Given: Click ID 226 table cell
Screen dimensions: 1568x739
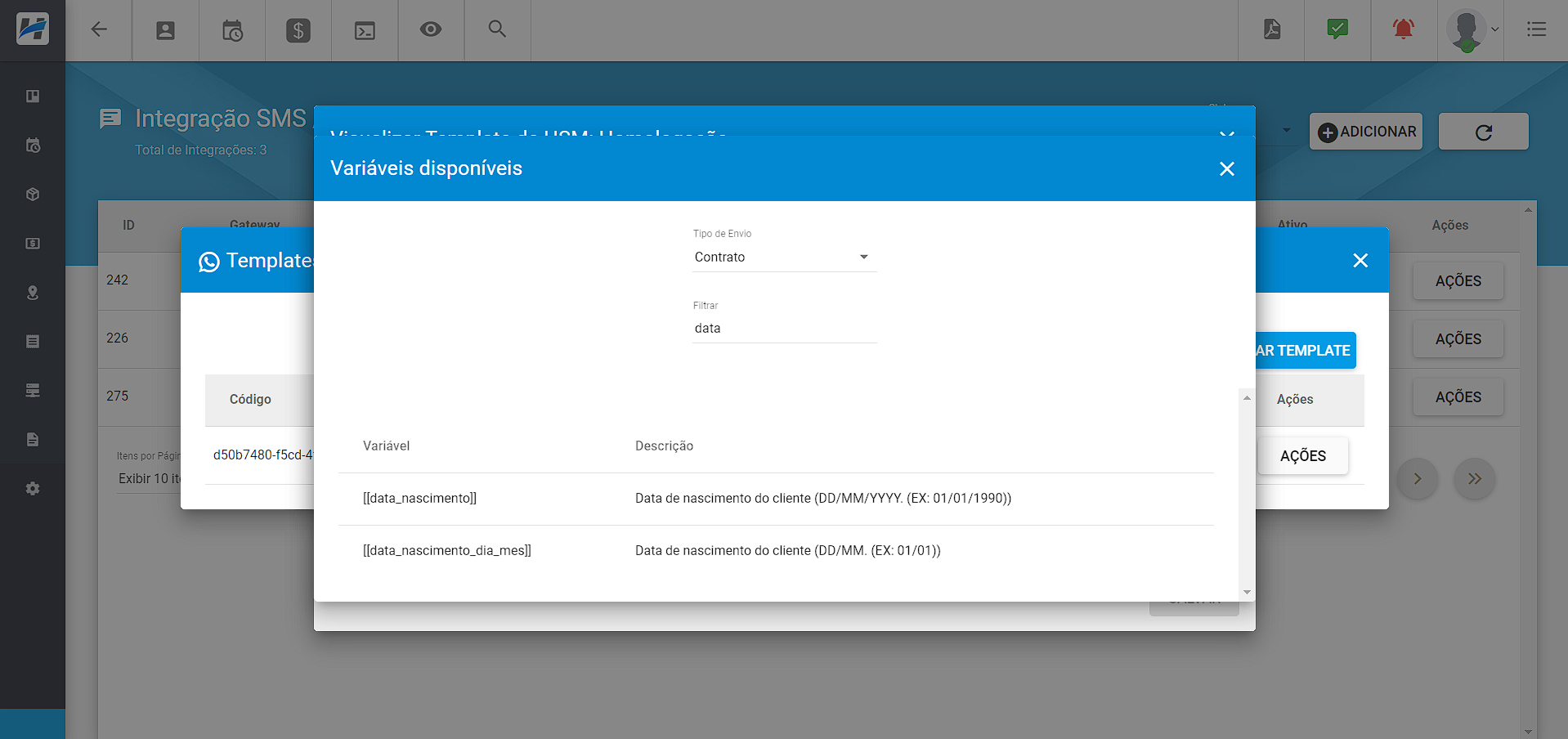Looking at the screenshot, I should 118,338.
